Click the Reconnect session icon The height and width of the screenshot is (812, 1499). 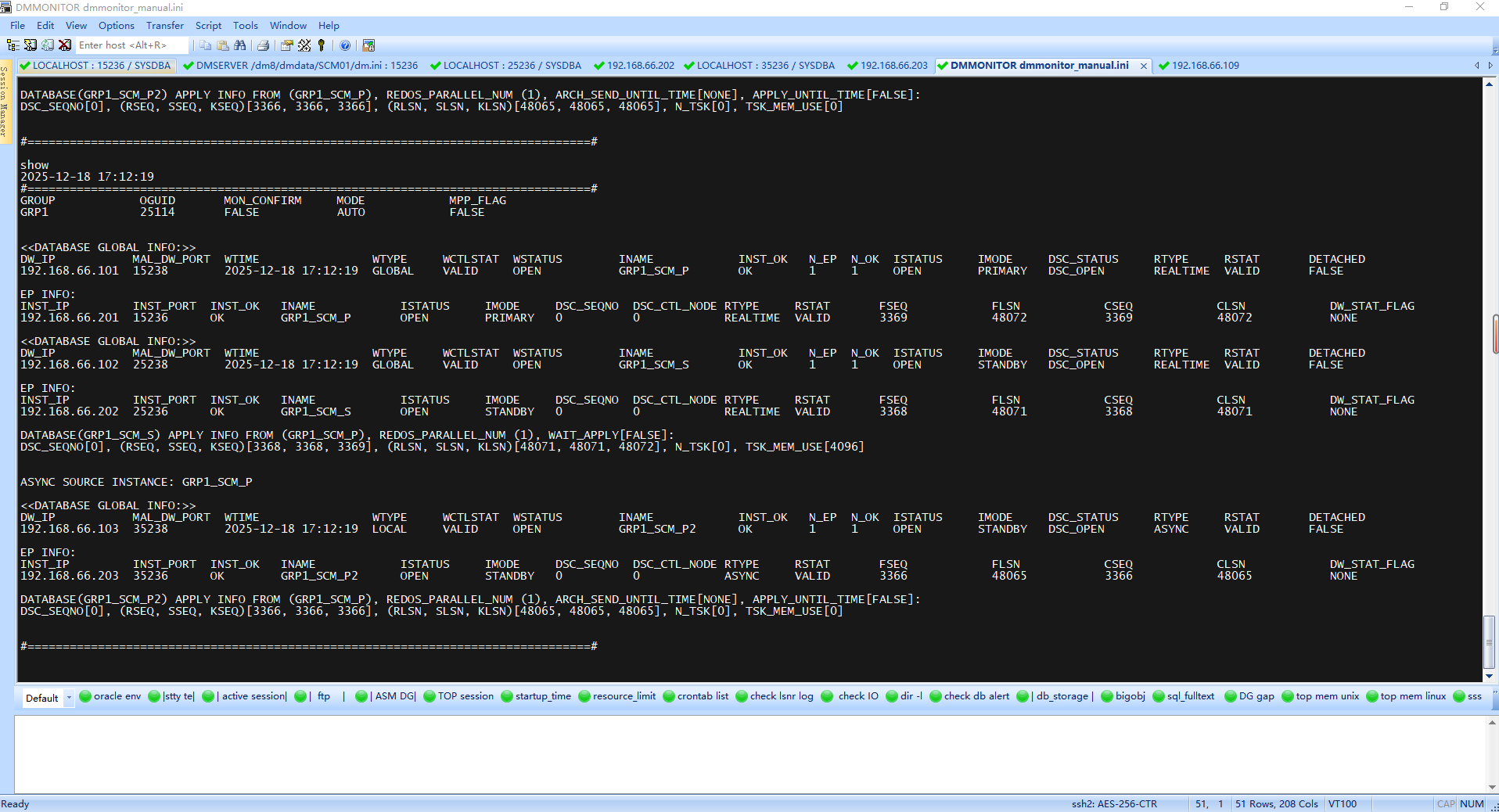[x=48, y=45]
